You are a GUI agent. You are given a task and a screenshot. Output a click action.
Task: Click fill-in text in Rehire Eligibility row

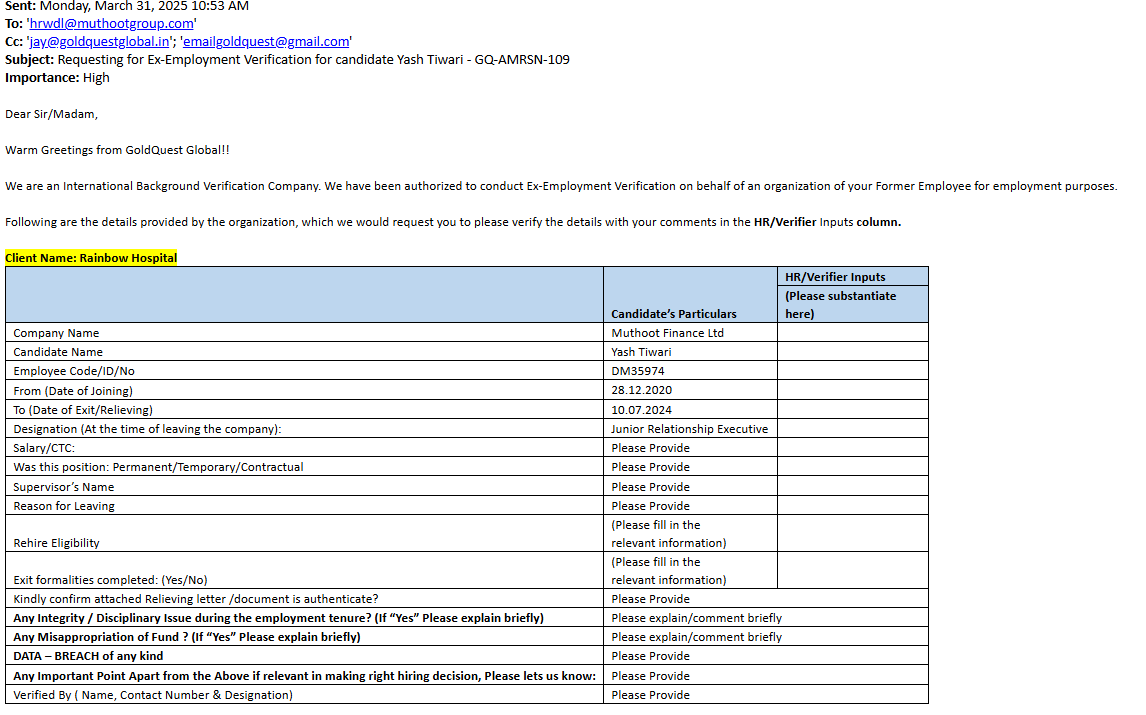click(x=669, y=534)
